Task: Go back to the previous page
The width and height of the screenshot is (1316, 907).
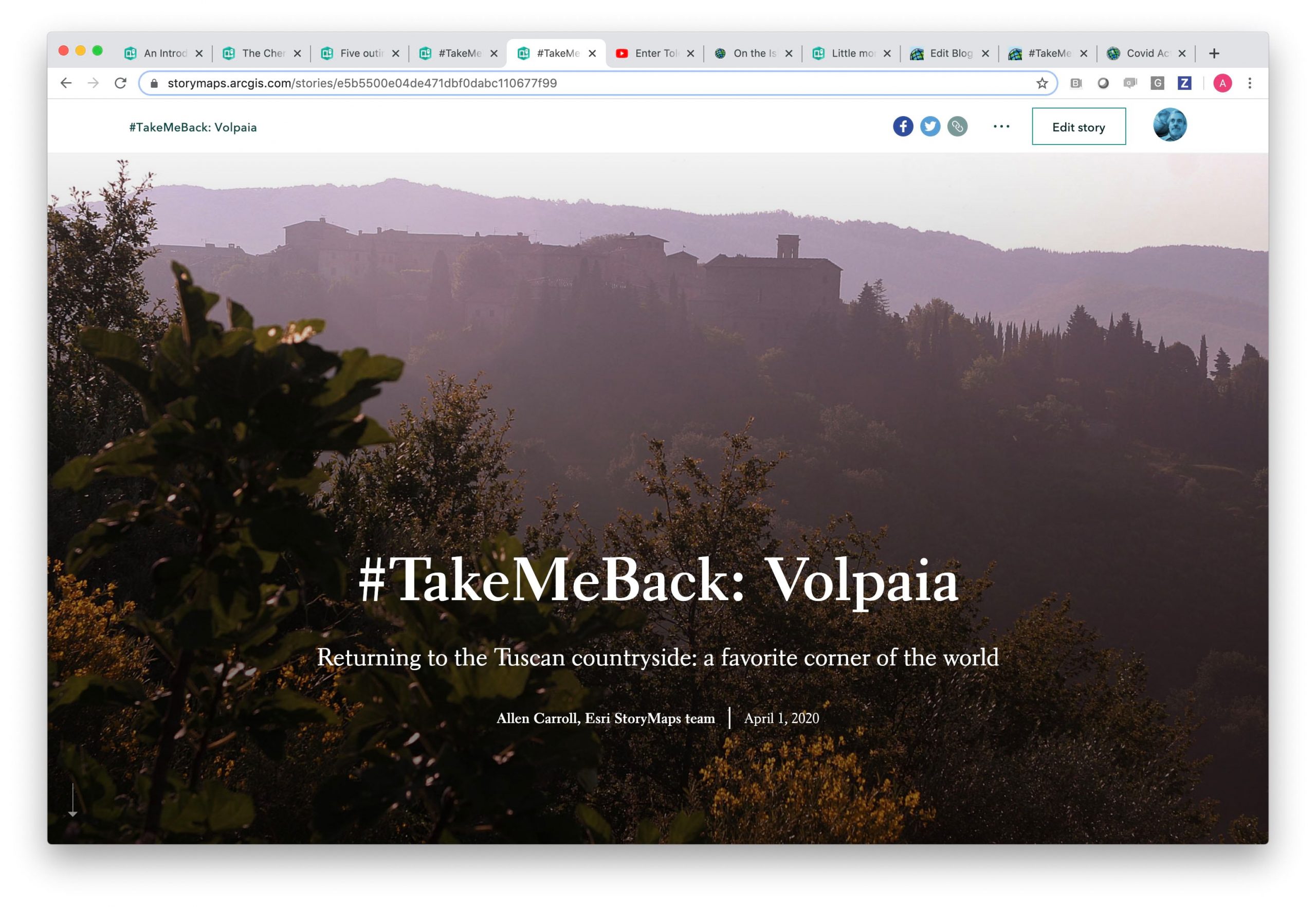Action: click(66, 83)
